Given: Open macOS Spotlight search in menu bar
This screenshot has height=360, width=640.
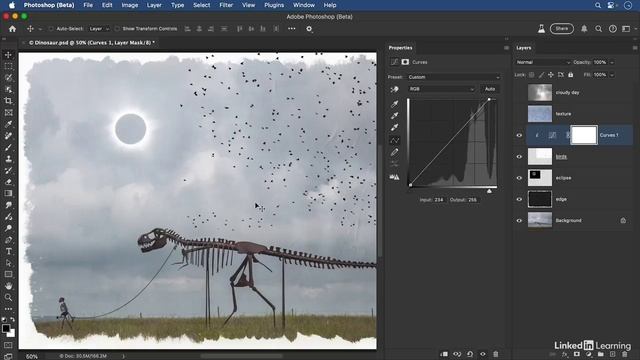Looking at the screenshot, I should point(598,5).
